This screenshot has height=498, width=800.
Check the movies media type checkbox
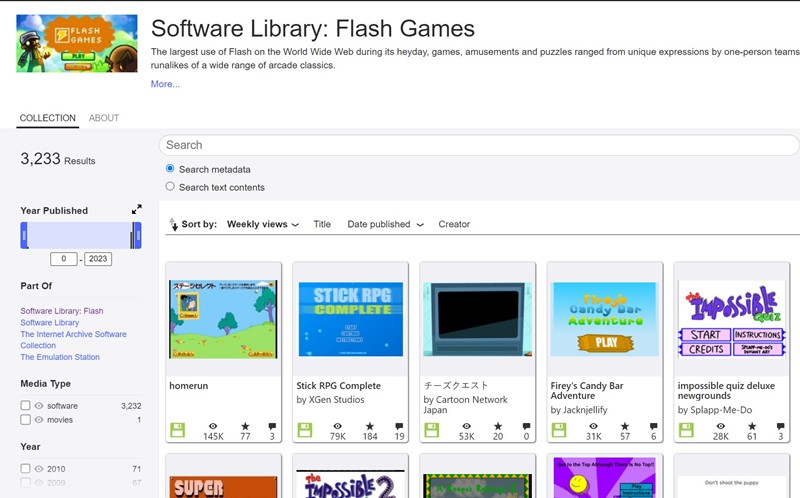[25, 419]
